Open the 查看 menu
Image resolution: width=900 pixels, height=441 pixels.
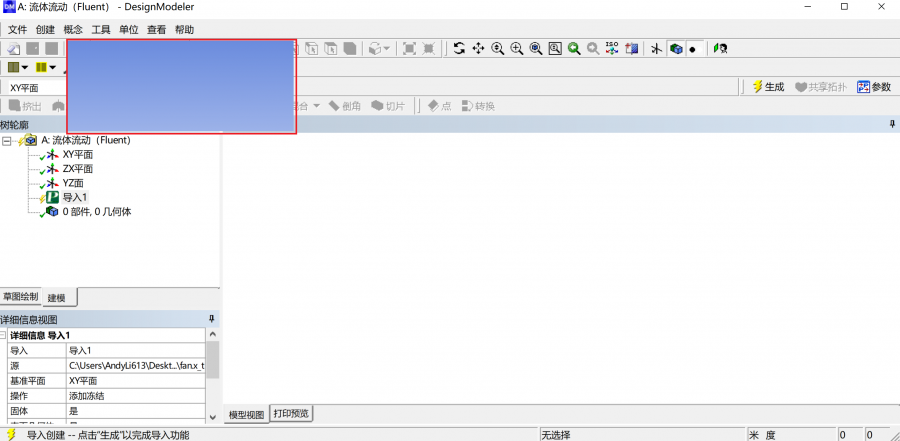tap(157, 30)
